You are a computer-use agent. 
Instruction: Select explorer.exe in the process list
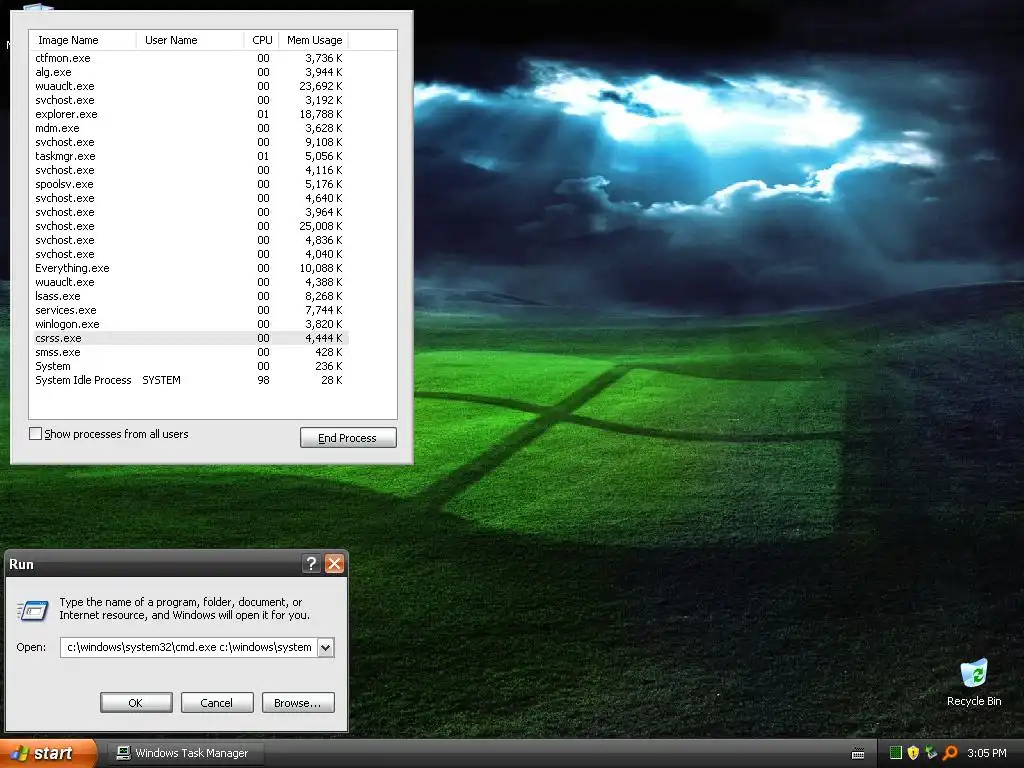[190, 114]
